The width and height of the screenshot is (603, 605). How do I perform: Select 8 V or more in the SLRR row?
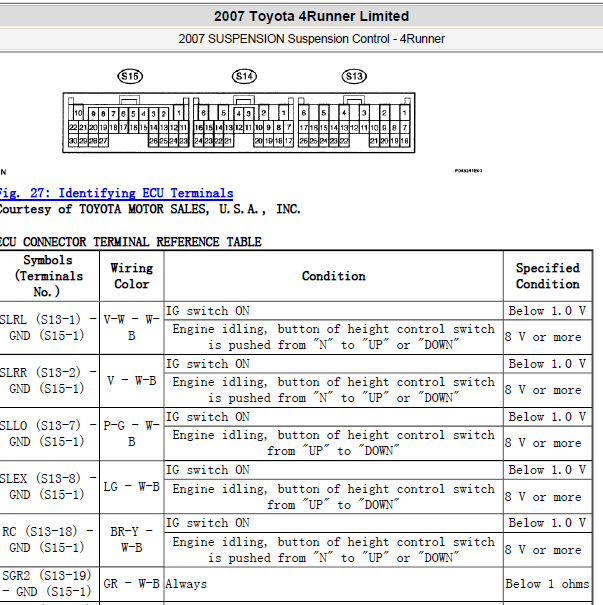tap(548, 390)
